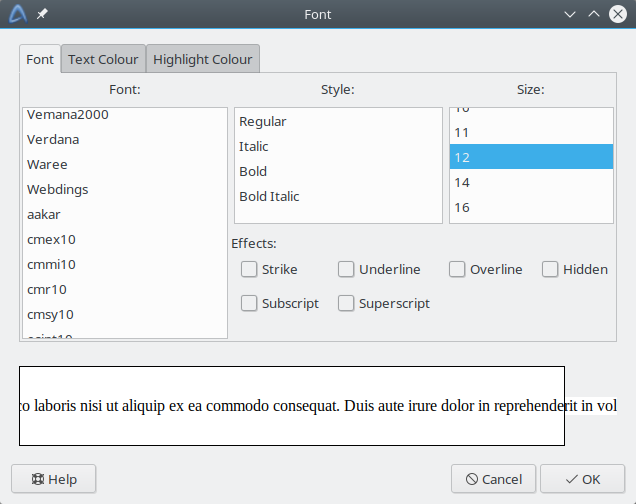This screenshot has width=636, height=504.
Task: Select Bold Italic style
Action: pos(269,196)
